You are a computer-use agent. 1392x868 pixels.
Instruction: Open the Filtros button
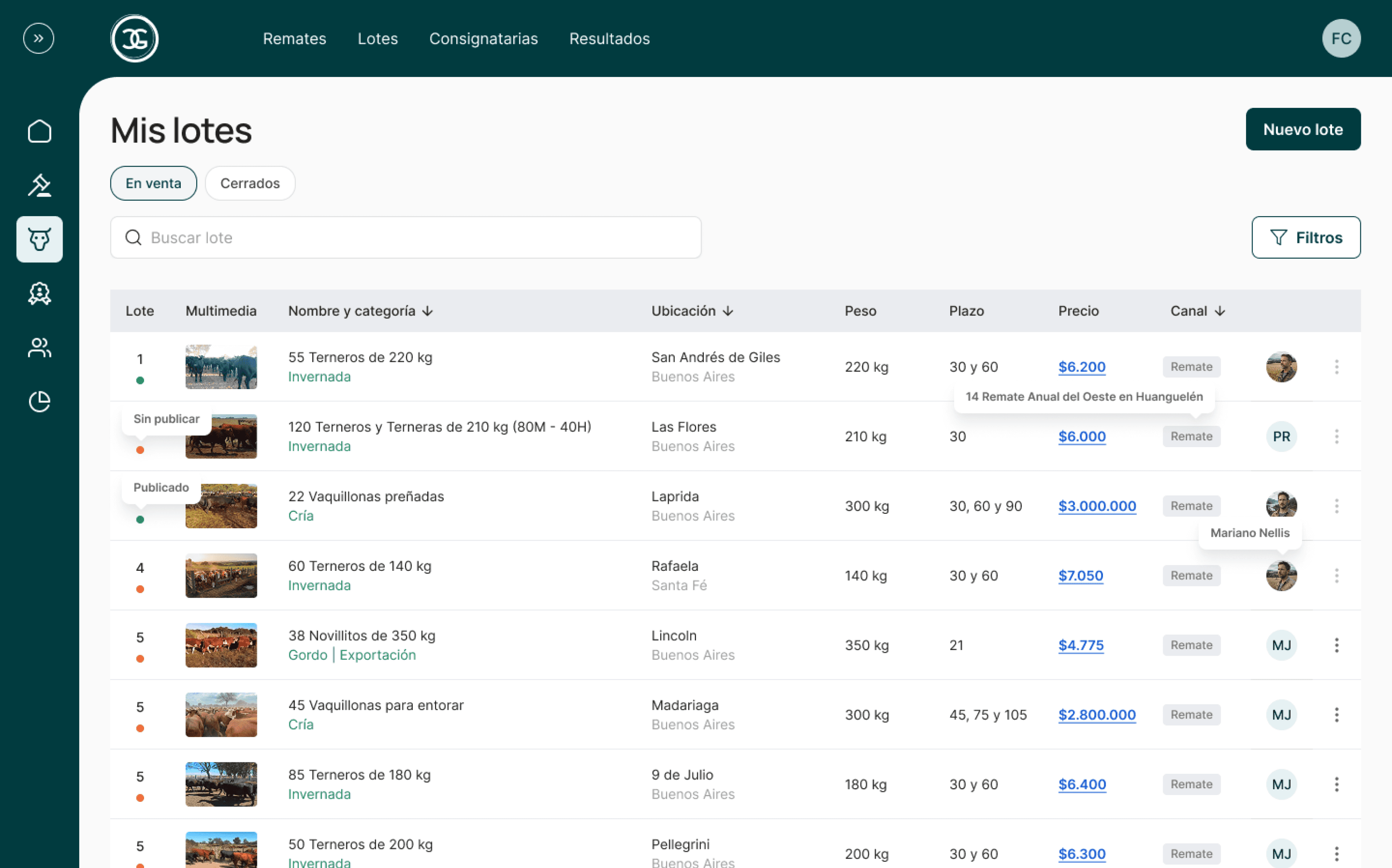1305,238
